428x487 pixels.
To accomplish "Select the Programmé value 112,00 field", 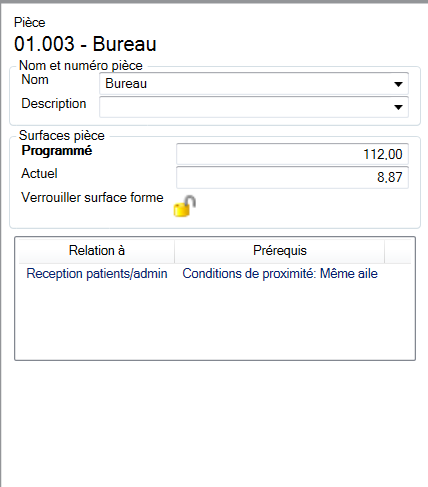I will coord(292,154).
